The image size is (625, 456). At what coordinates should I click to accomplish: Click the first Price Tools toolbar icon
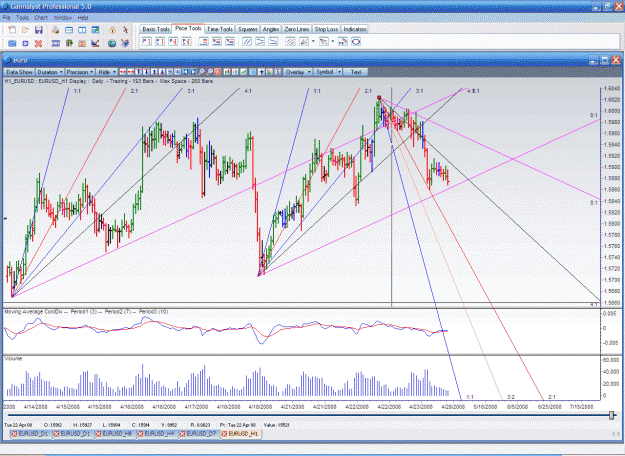[x=147, y=41]
